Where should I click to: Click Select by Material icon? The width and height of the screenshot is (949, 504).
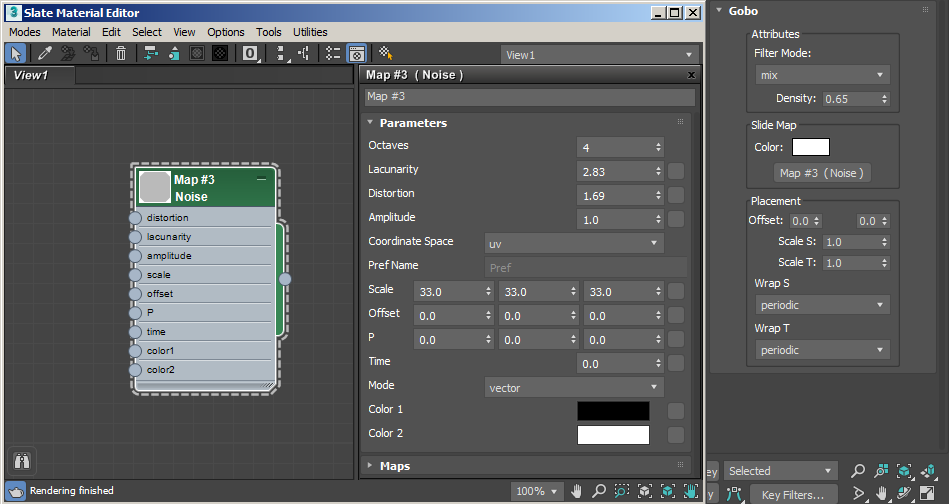tap(386, 53)
